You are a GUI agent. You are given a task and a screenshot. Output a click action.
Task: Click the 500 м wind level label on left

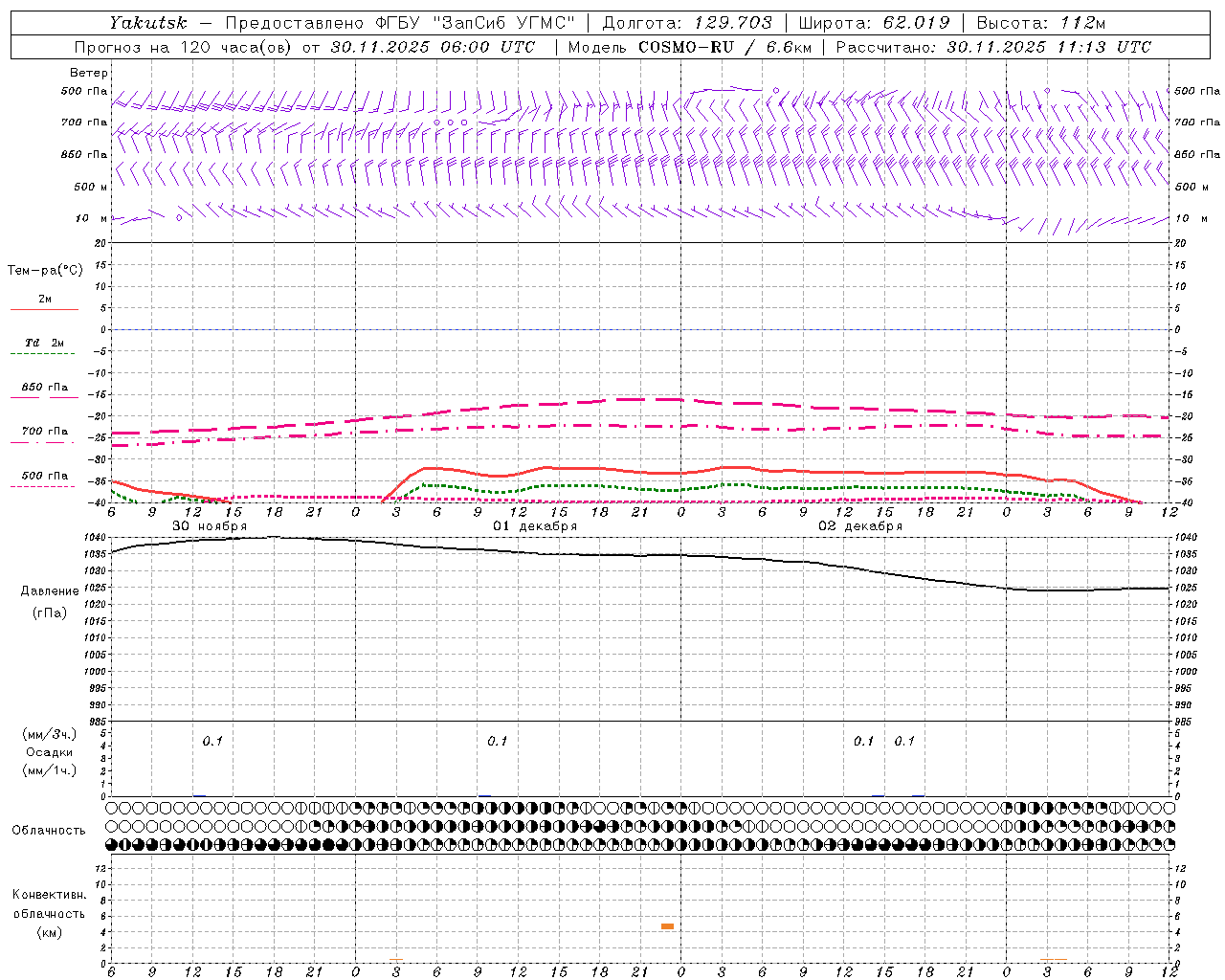coord(91,187)
